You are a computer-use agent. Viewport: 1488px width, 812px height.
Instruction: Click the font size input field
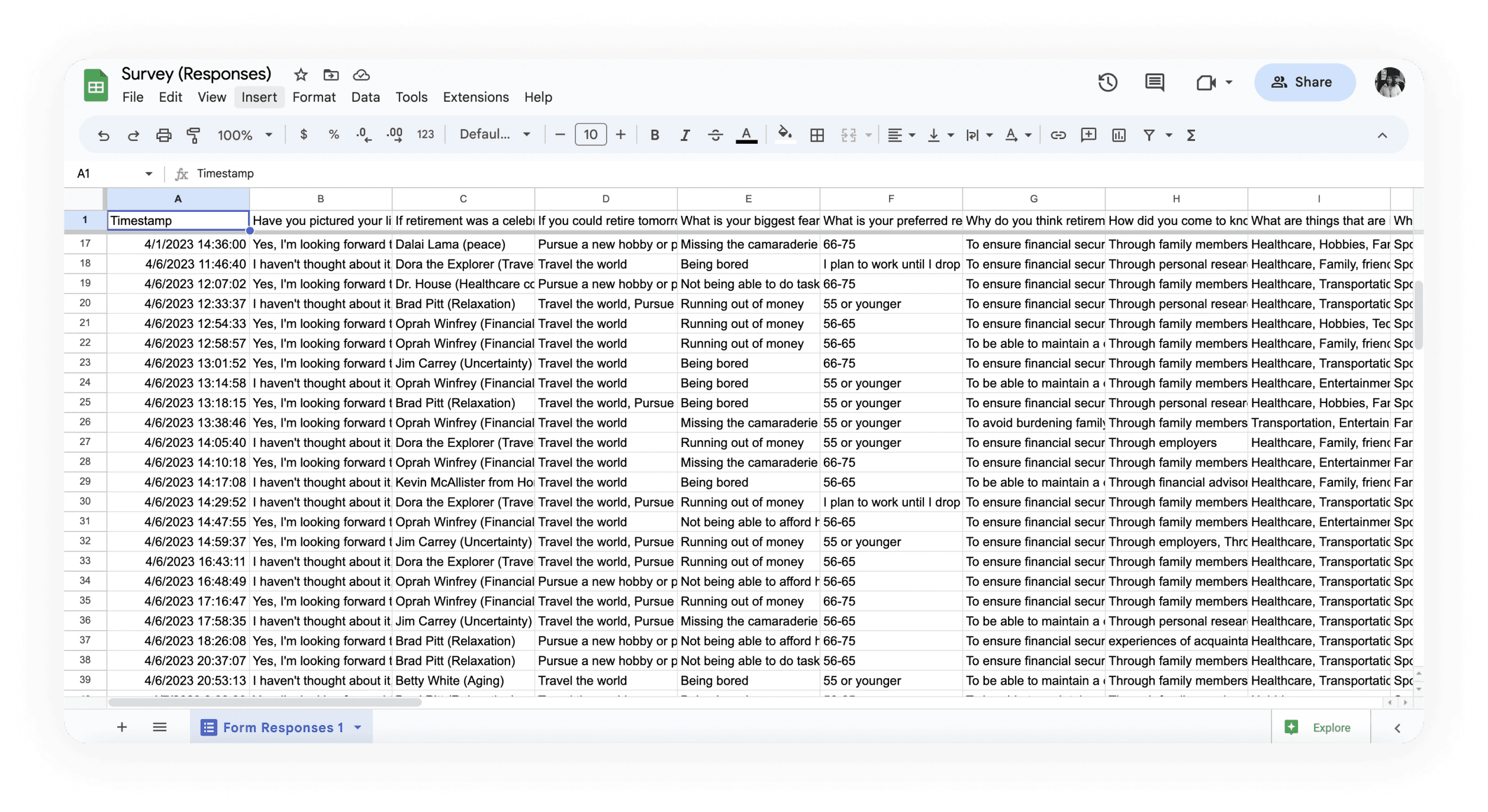click(591, 135)
